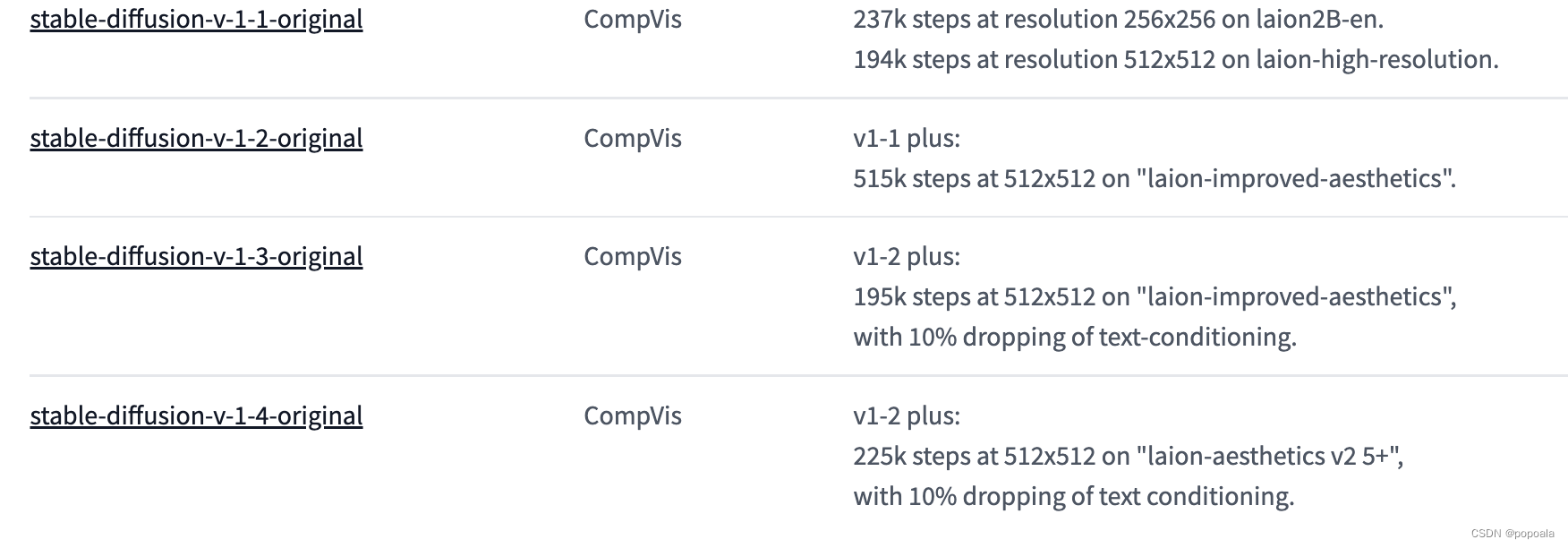Click the 237k steps at 256x256 line

pos(1119,19)
